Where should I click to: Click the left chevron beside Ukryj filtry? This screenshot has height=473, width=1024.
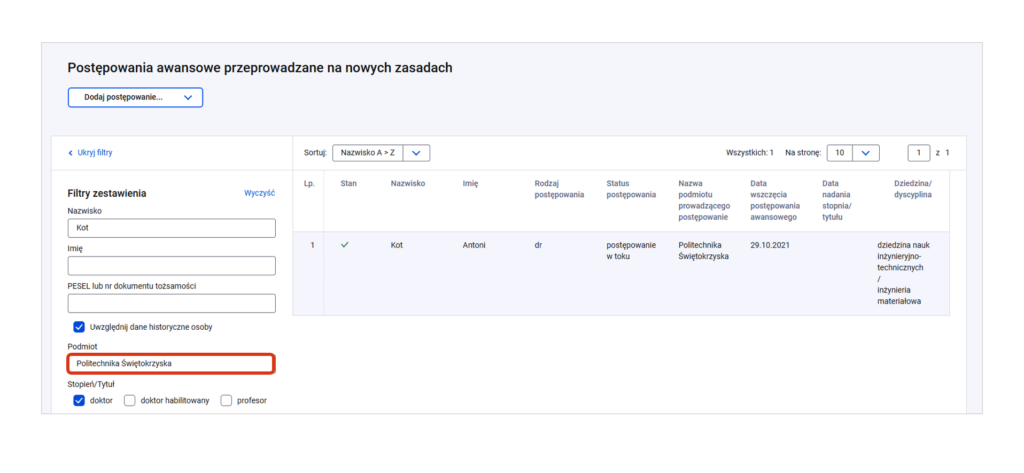[x=70, y=153]
